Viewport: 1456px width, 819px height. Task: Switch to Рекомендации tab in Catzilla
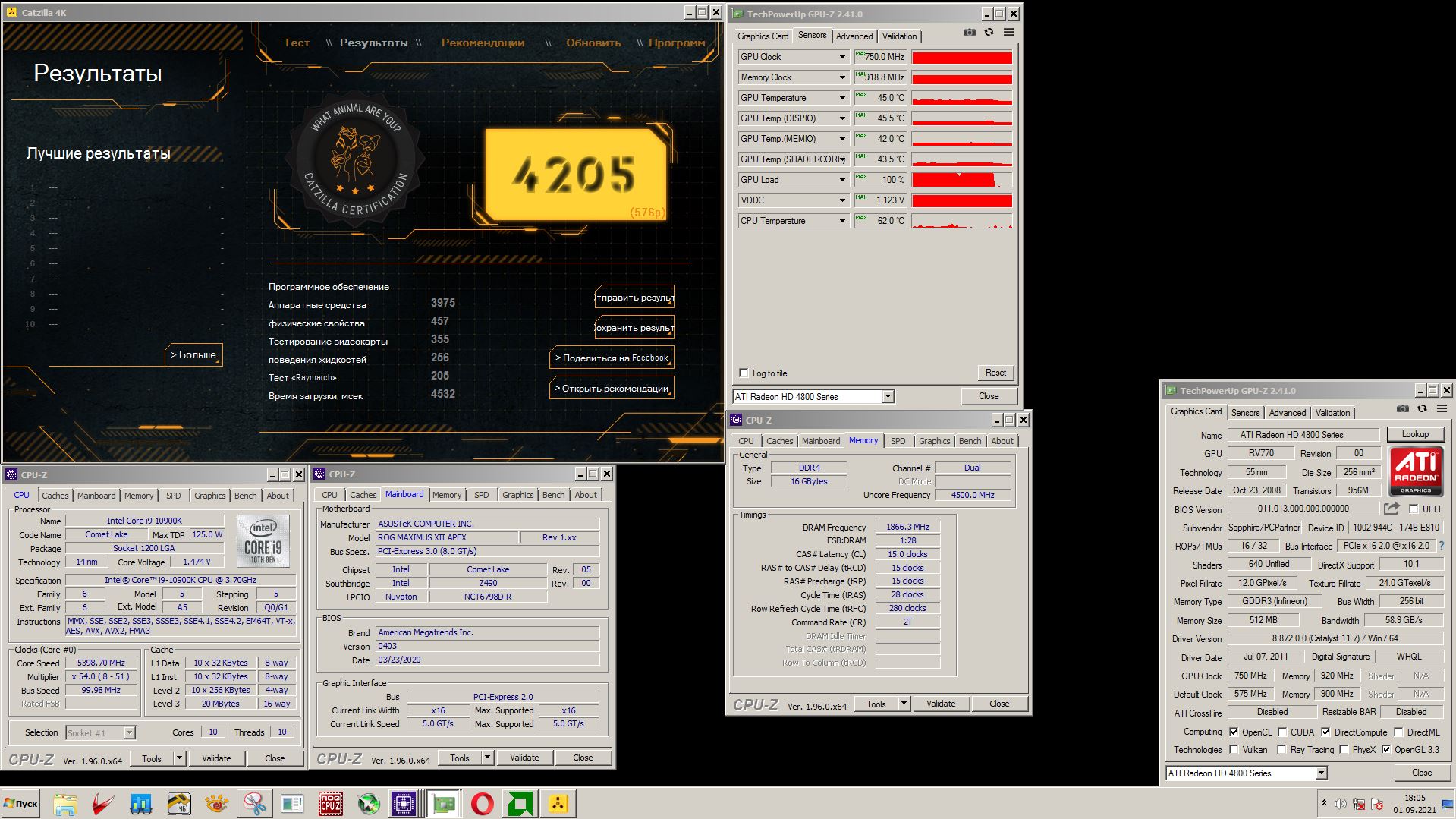point(483,43)
